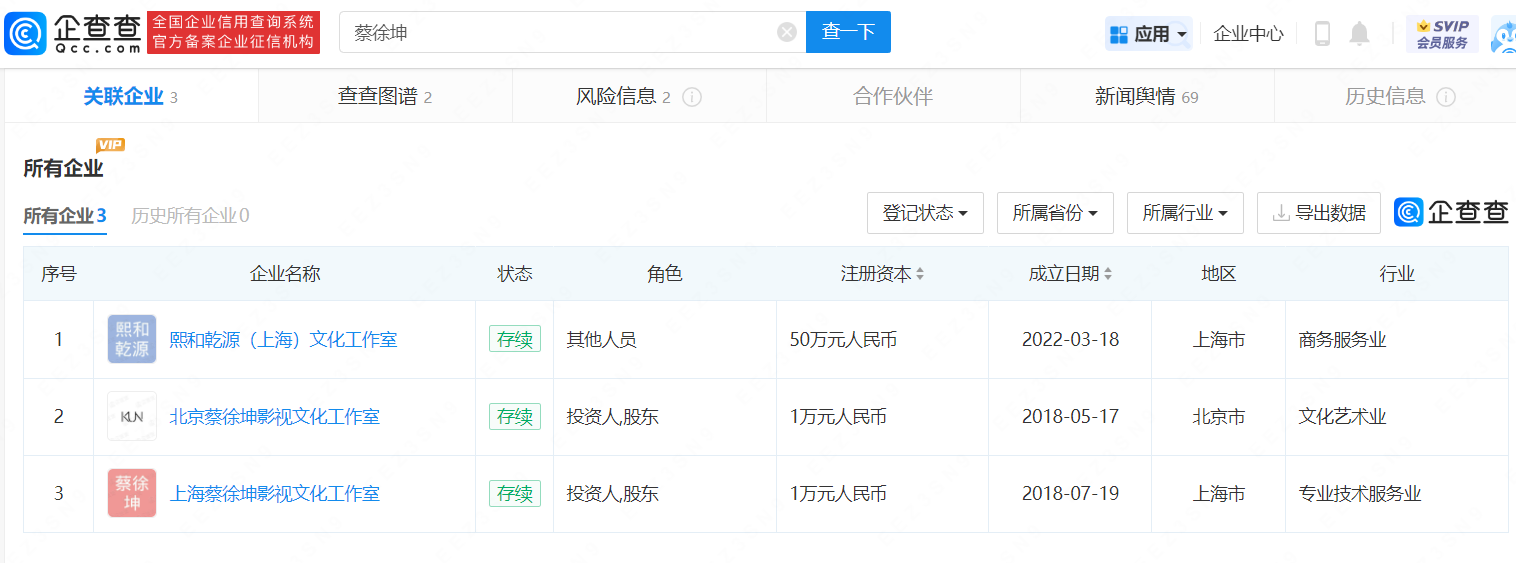1516x563 pixels.
Task: Click the 2018-05-17 date cell
Action: (1070, 417)
